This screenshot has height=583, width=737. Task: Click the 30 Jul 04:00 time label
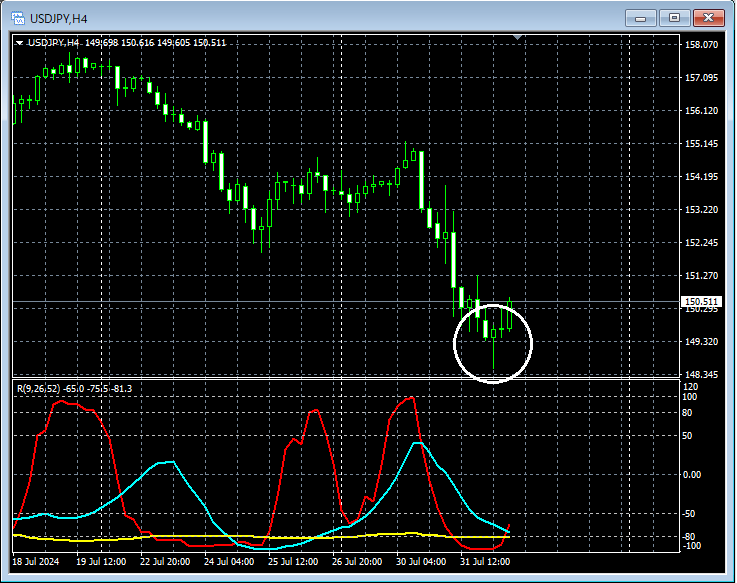(421, 562)
